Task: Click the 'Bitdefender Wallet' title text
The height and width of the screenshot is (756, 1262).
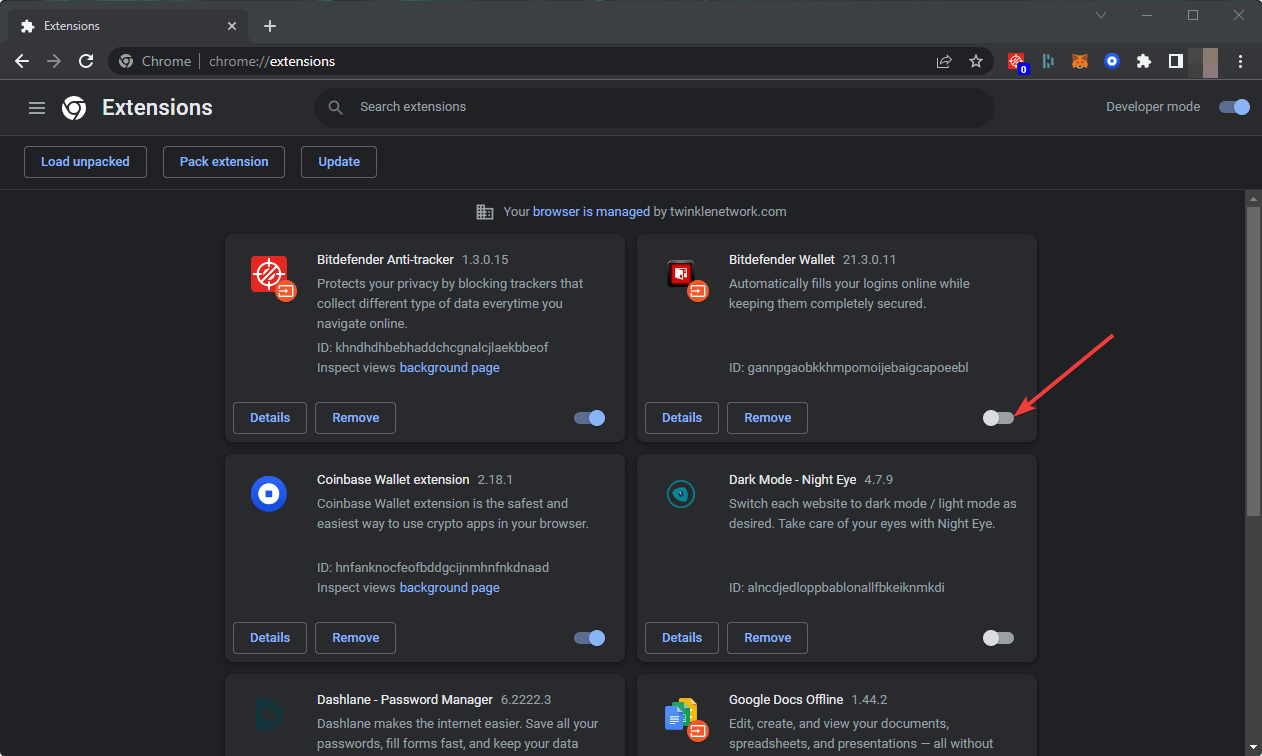Action: coord(782,260)
